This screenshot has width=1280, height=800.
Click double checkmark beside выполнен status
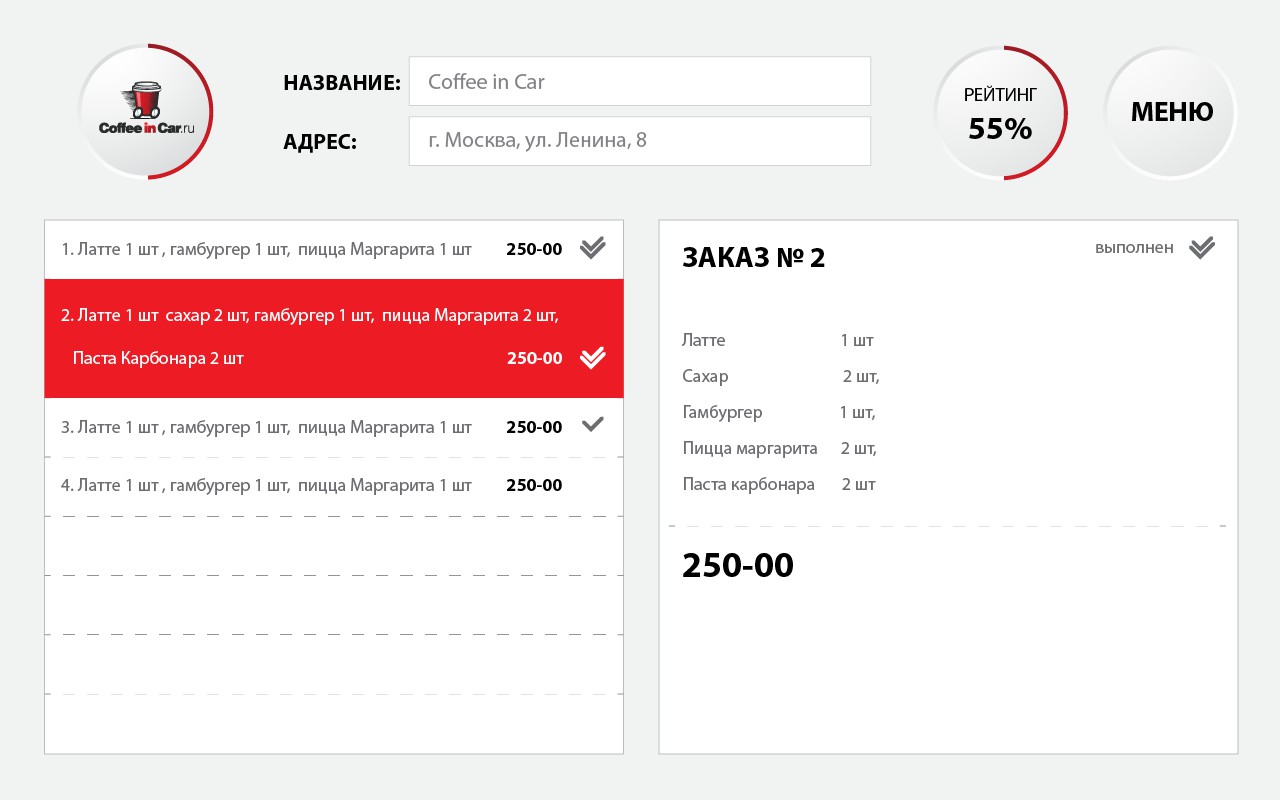tap(1202, 248)
